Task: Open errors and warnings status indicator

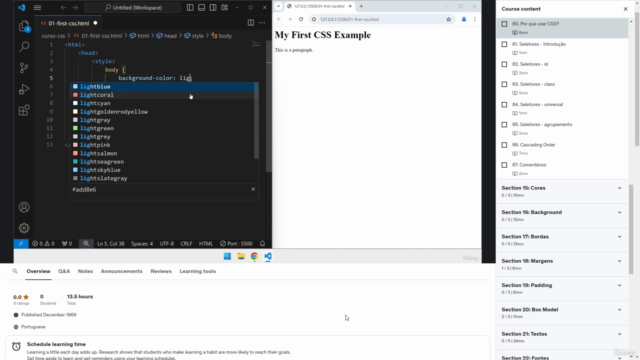Action: point(43,244)
